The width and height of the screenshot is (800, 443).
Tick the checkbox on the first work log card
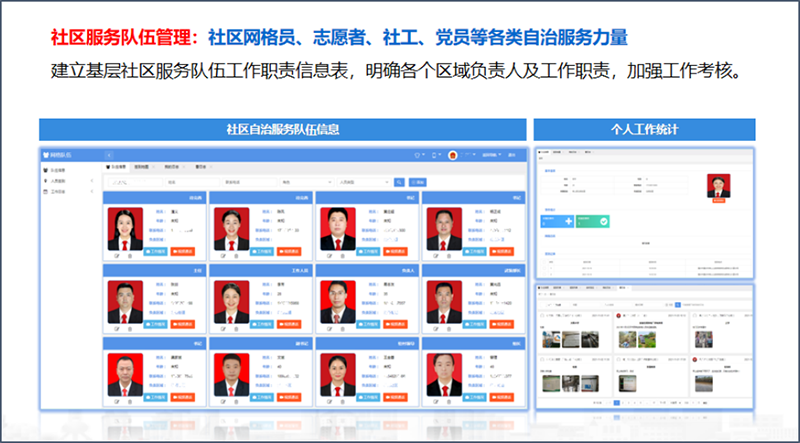[x=542, y=315]
